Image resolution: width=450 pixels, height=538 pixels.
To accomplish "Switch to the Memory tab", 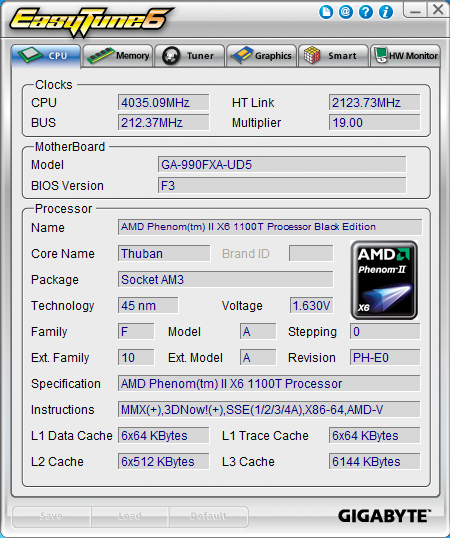I will (x=118, y=56).
